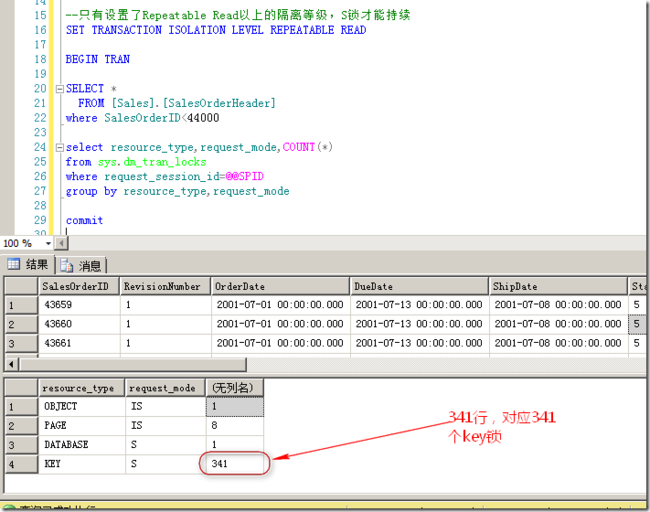
Task: Select the request_mode column header
Action: (x=165, y=388)
